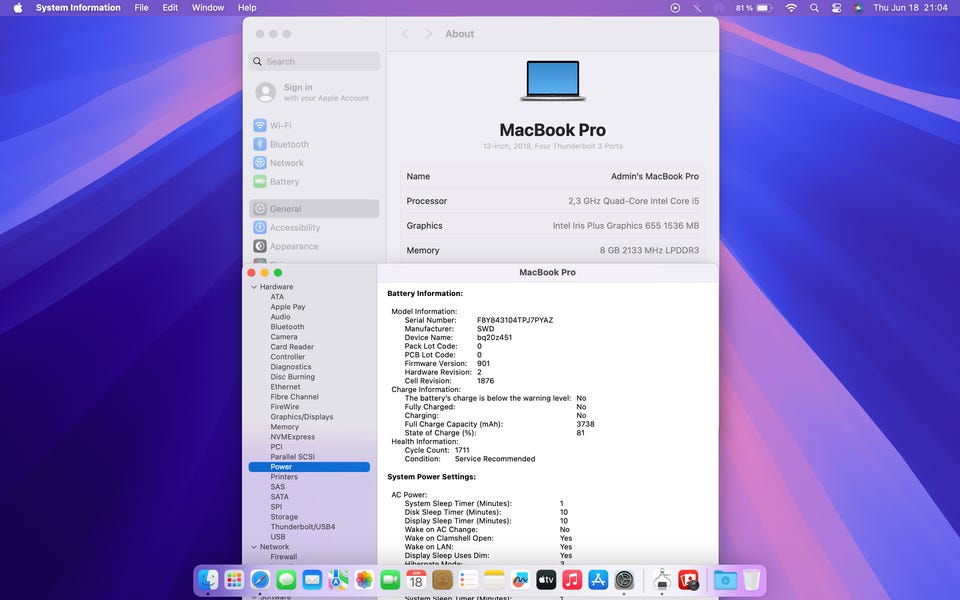Select Thunderbolt/USB4 in the Hardware list
The width and height of the screenshot is (960, 600).
coord(303,527)
